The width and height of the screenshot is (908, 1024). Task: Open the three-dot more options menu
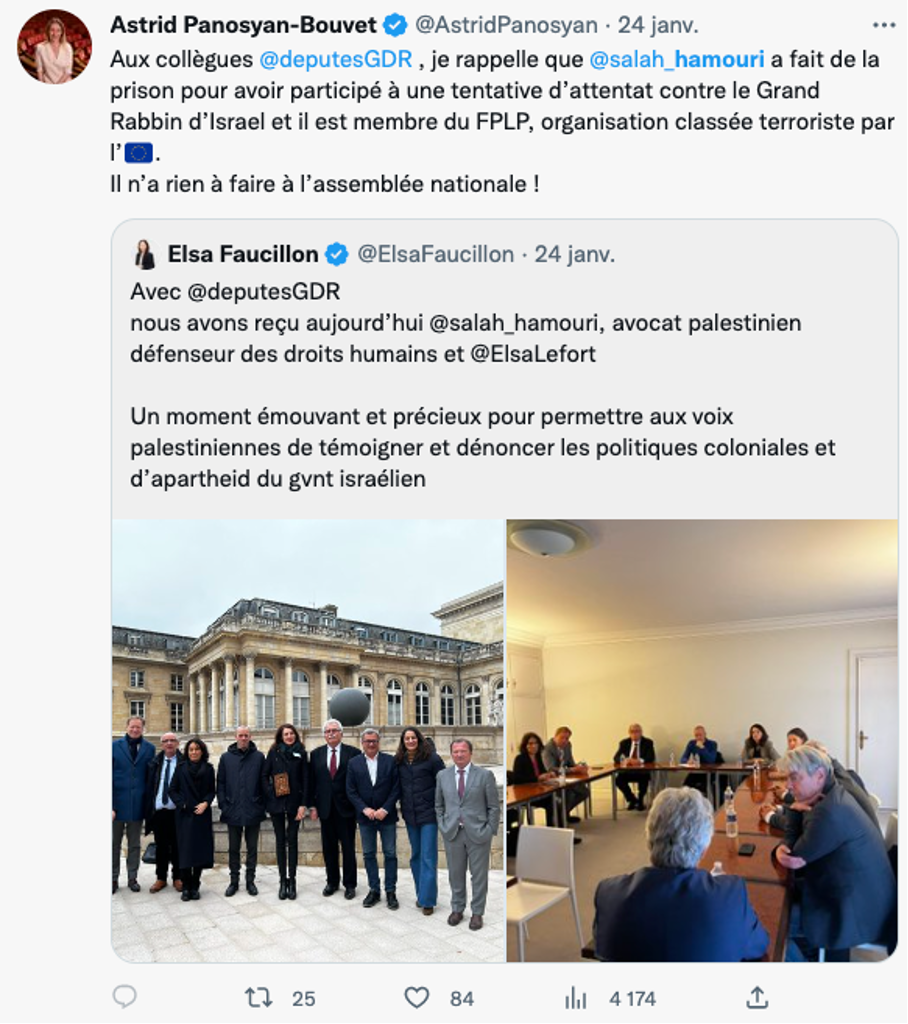tap(884, 25)
